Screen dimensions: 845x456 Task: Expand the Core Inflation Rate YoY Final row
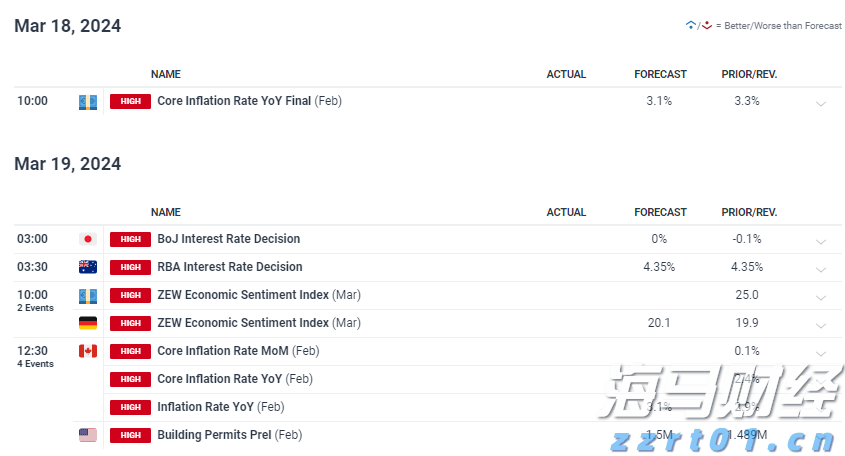[821, 103]
